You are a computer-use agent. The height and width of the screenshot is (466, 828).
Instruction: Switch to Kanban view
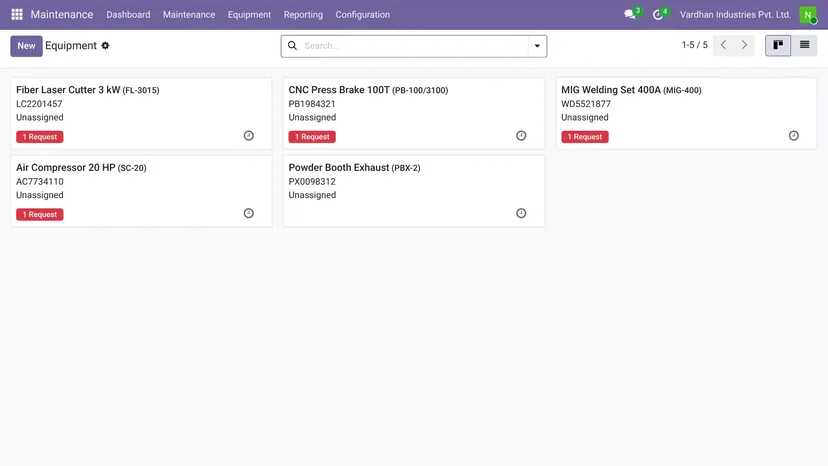point(778,45)
